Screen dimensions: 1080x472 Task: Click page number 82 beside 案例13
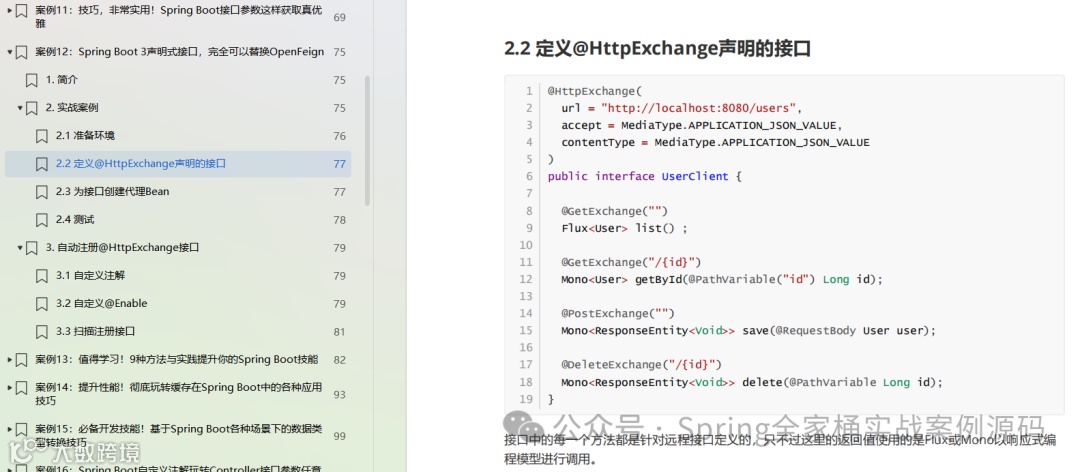point(340,360)
